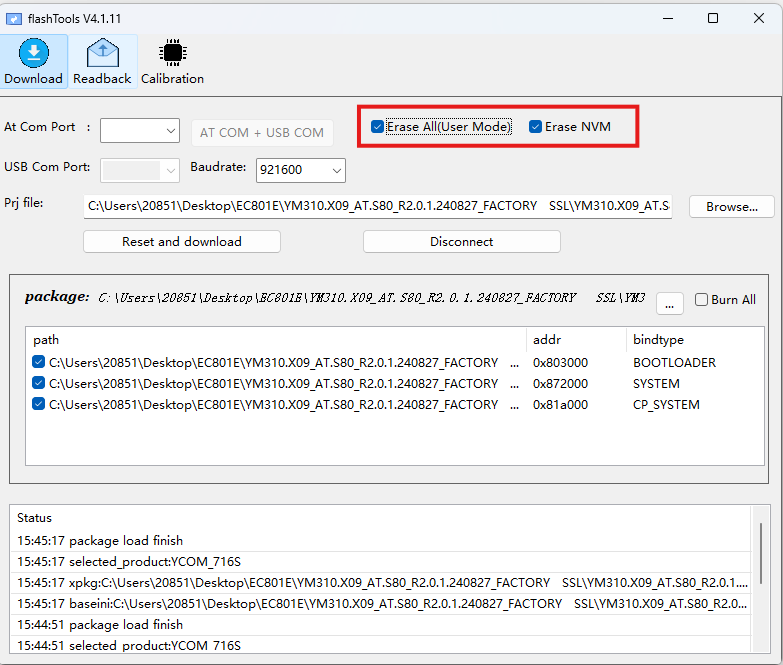The image size is (783, 665).
Task: Click the Reset and download button
Action: coord(182,242)
